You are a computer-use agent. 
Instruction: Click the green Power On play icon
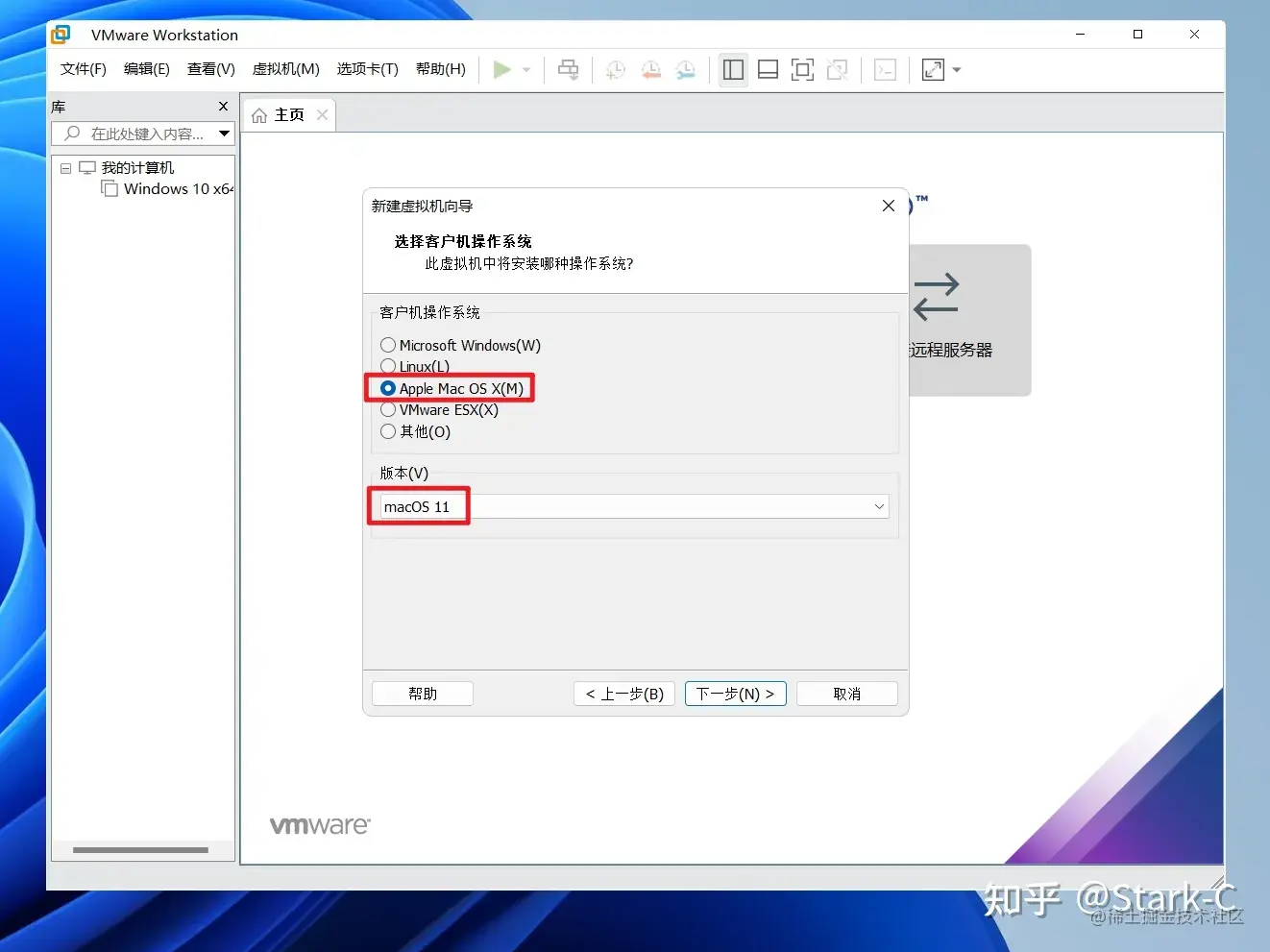pos(501,69)
